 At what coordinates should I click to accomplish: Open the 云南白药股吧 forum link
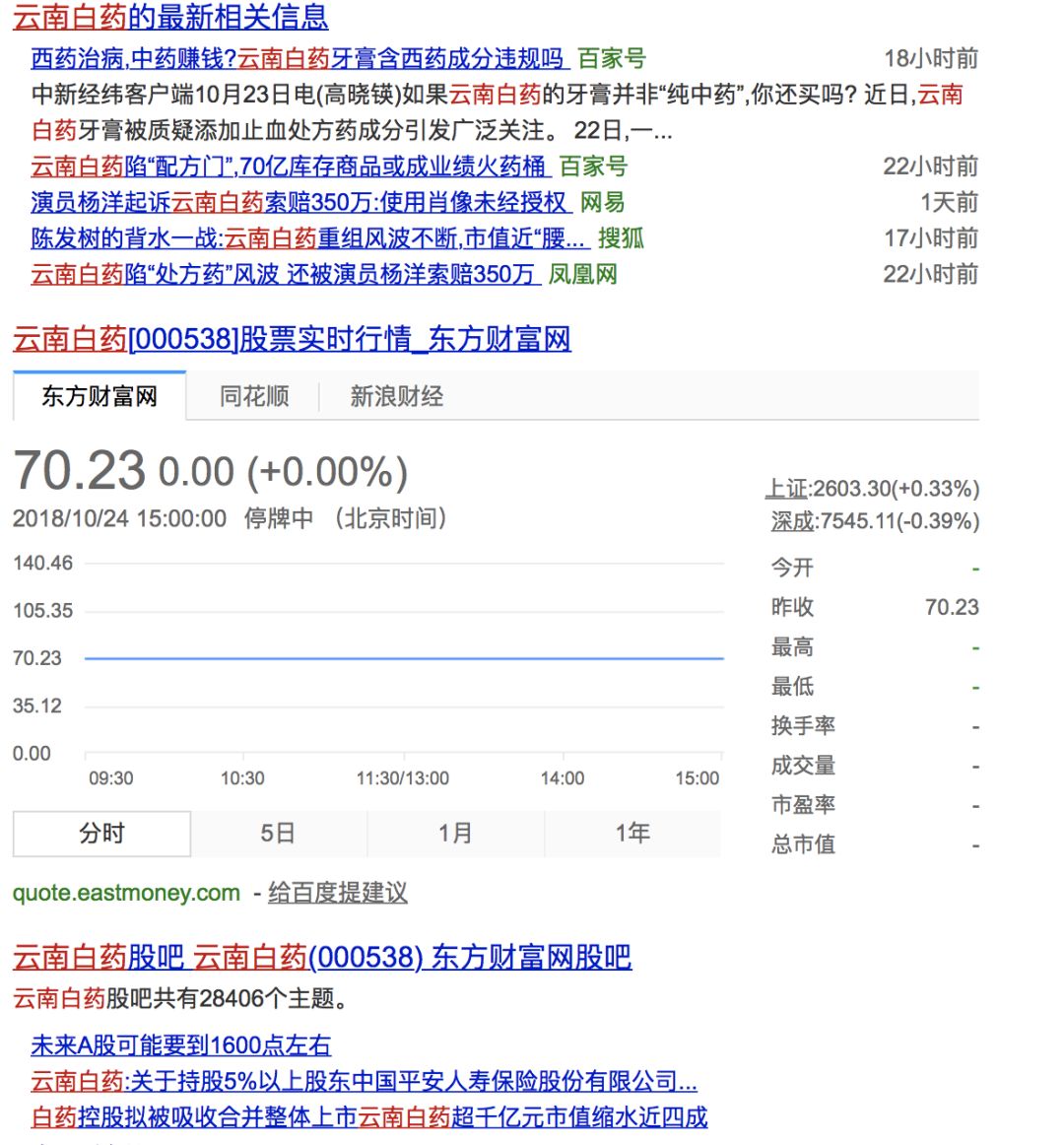tap(320, 957)
